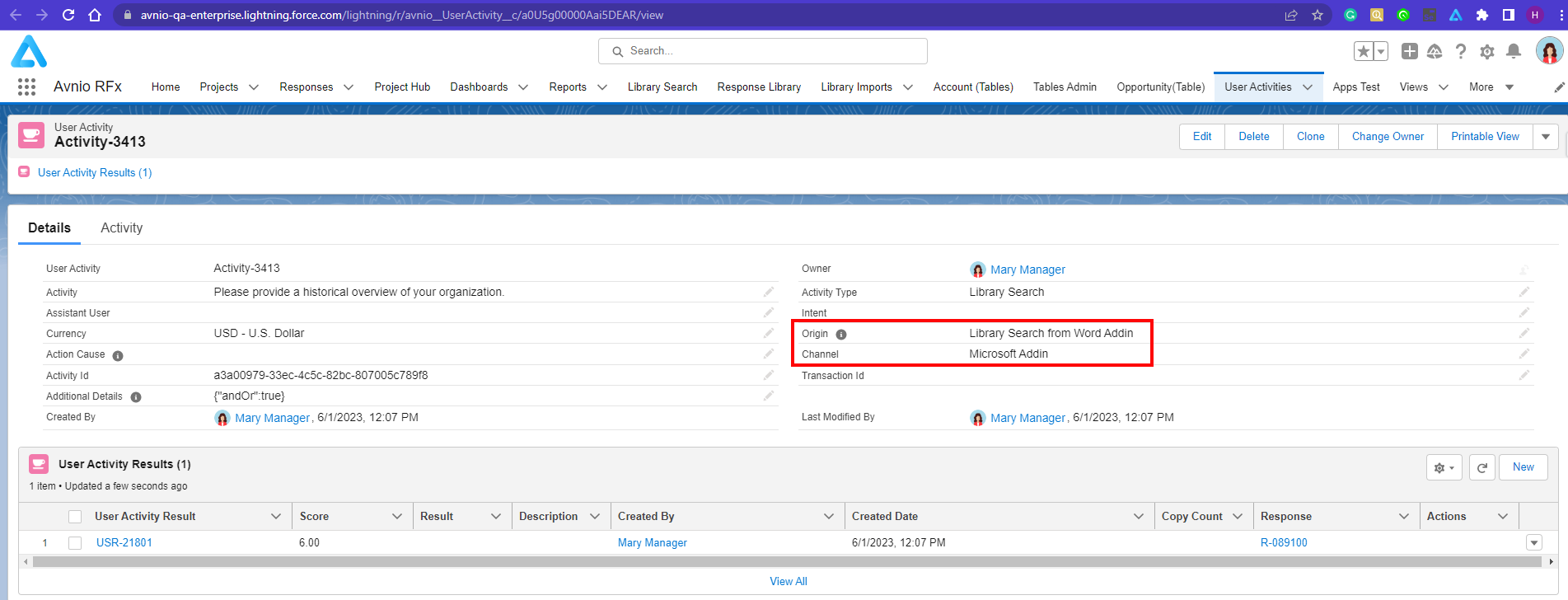This screenshot has height=600, width=1568.
Task: Select all rows checkbox in results table
Action: pyautogui.click(x=75, y=517)
